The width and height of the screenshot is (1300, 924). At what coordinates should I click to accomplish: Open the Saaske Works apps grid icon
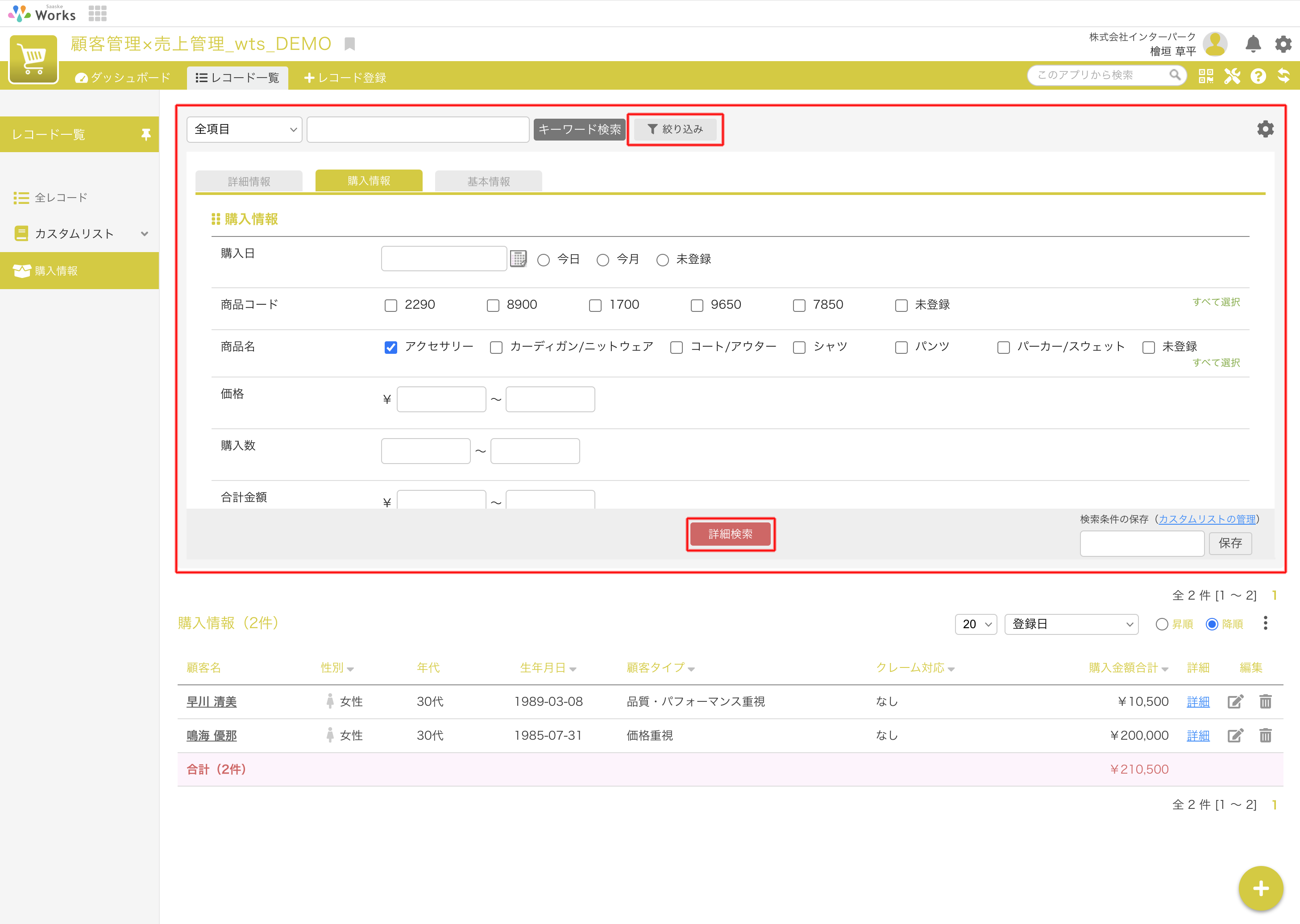pos(97,13)
